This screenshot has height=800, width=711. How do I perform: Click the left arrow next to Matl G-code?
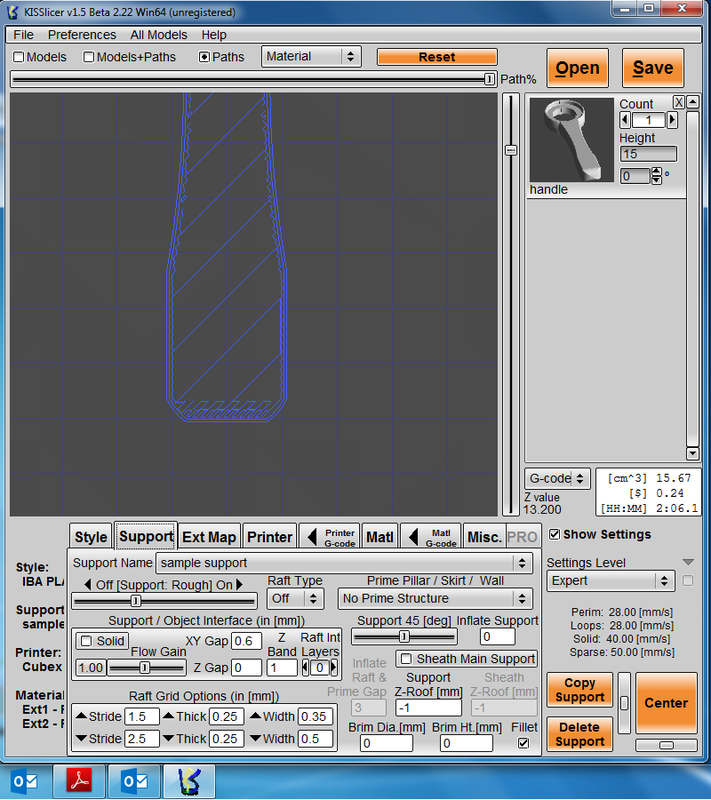[x=414, y=537]
